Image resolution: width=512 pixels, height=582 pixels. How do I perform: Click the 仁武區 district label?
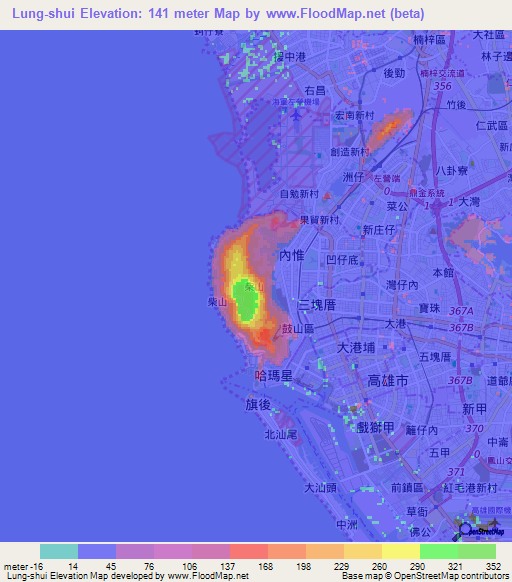[492, 125]
